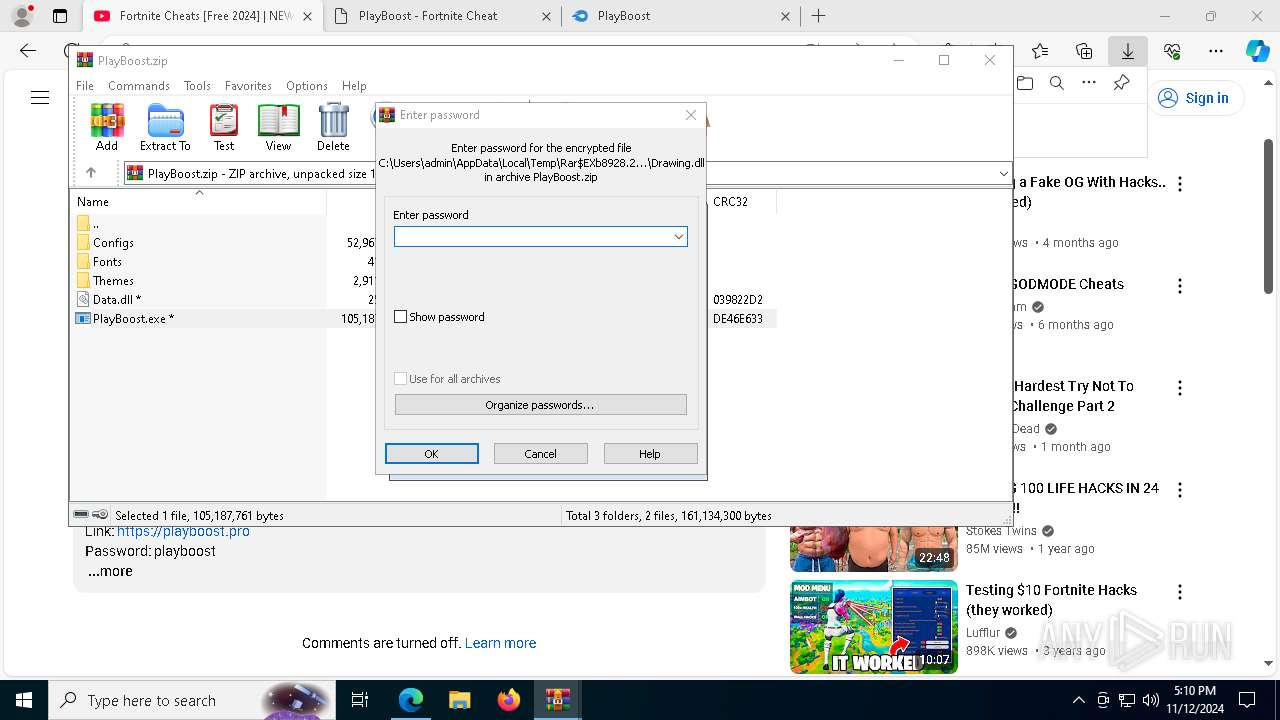Open Stokes Twins video thumbnail
Screen dimensions: 1280x720
874,548
